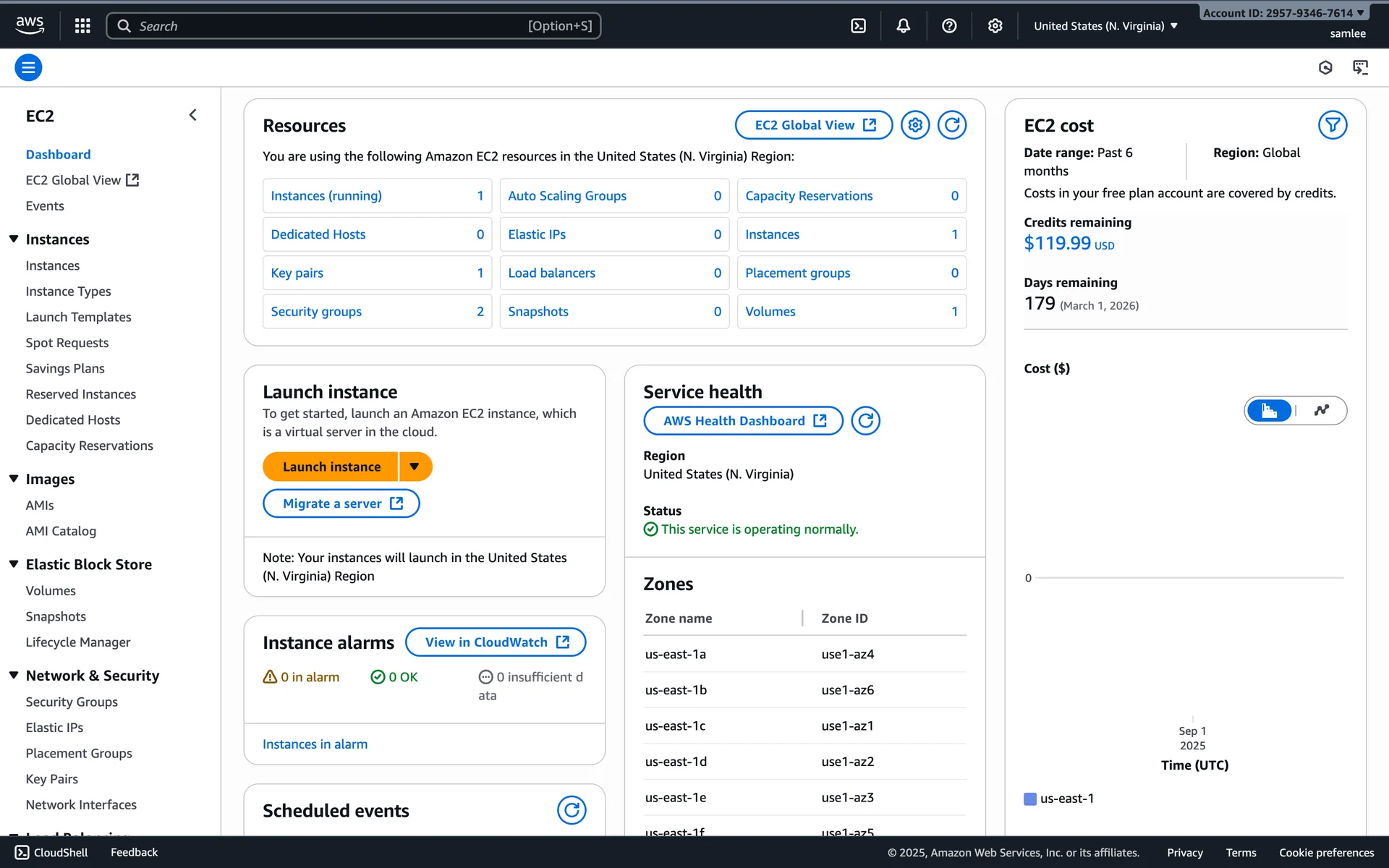The width and height of the screenshot is (1389, 868).
Task: Refresh the Scheduled events panel
Action: pos(572,810)
